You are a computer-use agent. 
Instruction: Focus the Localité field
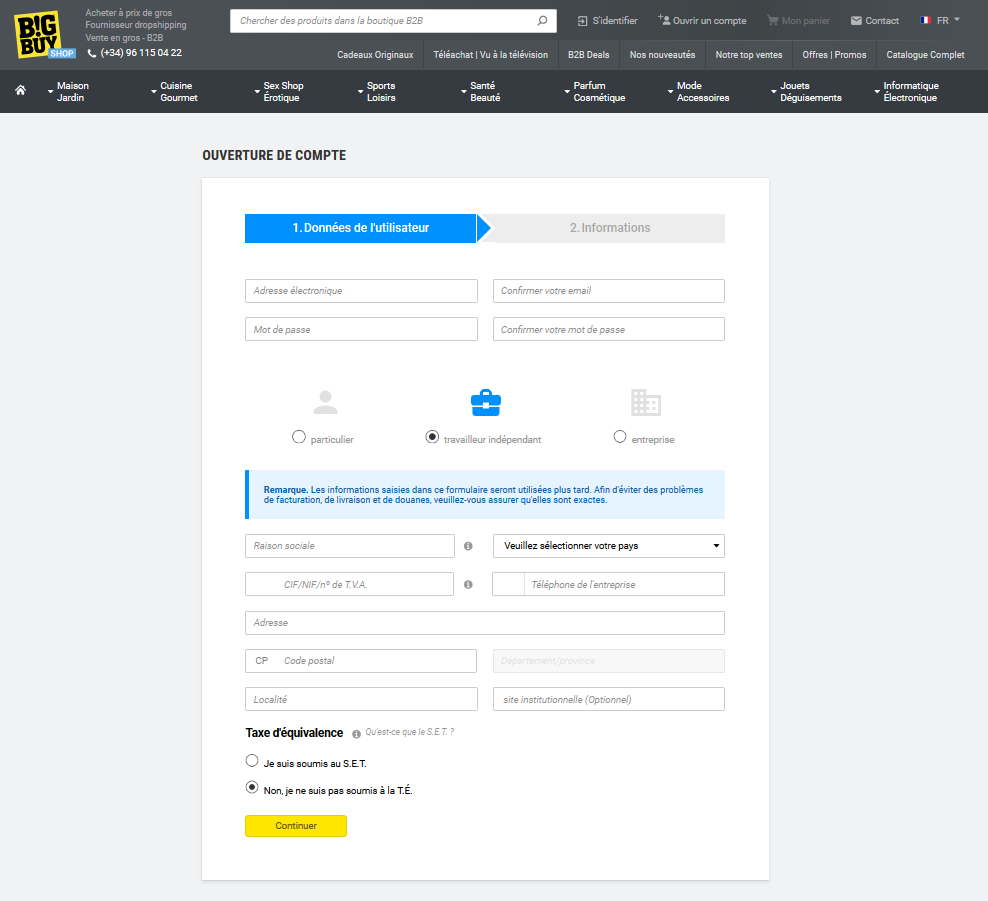click(361, 699)
